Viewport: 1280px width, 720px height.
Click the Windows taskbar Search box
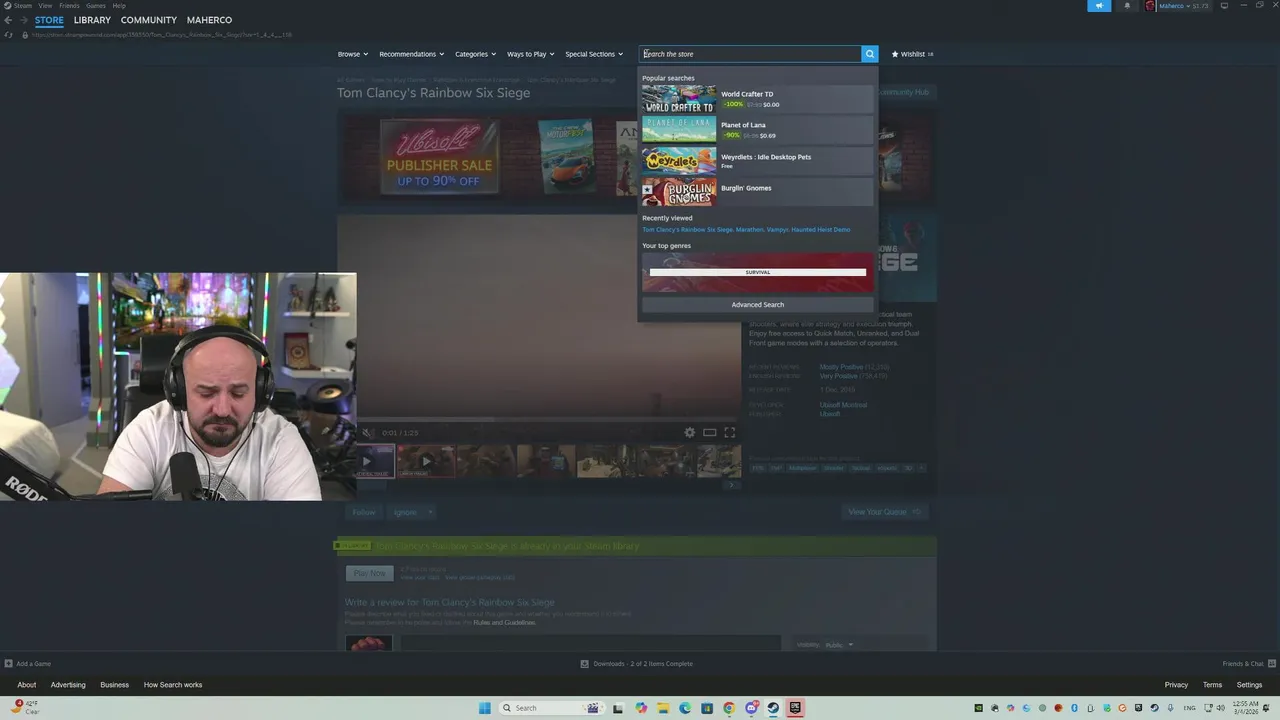tap(550, 708)
